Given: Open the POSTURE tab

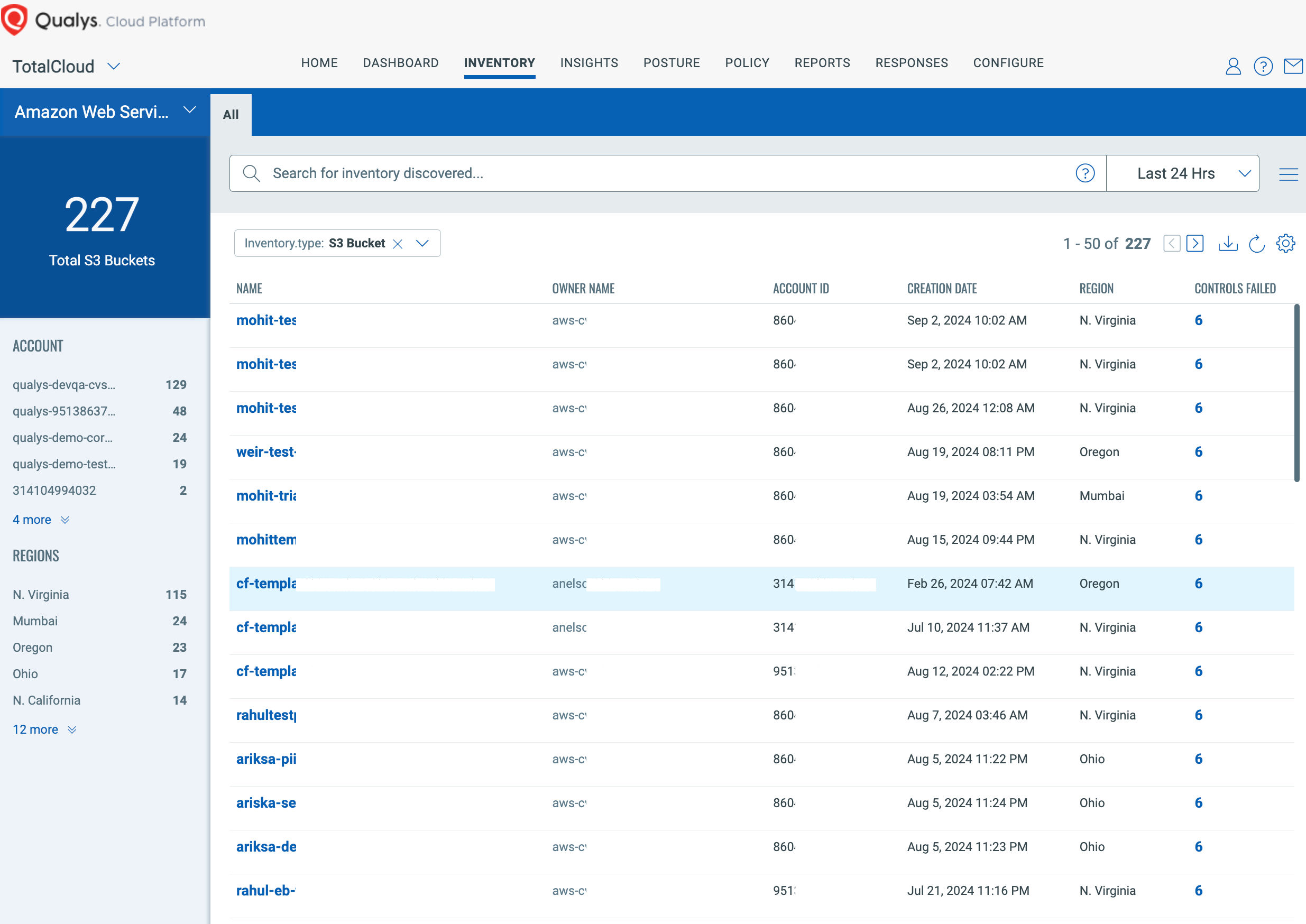Looking at the screenshot, I should pos(672,63).
